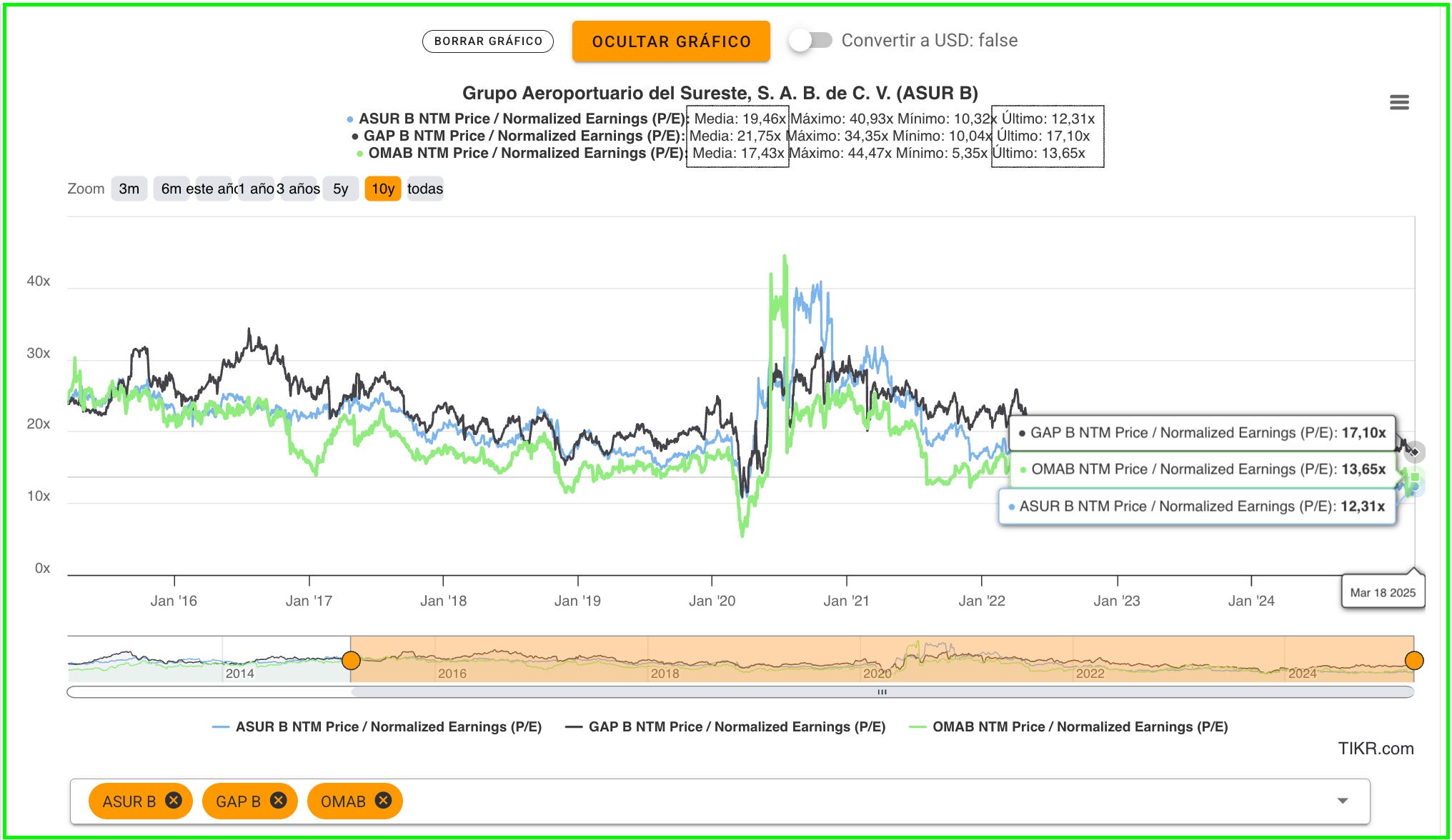
Task: Click the left orange navigator handle
Action: click(x=351, y=660)
